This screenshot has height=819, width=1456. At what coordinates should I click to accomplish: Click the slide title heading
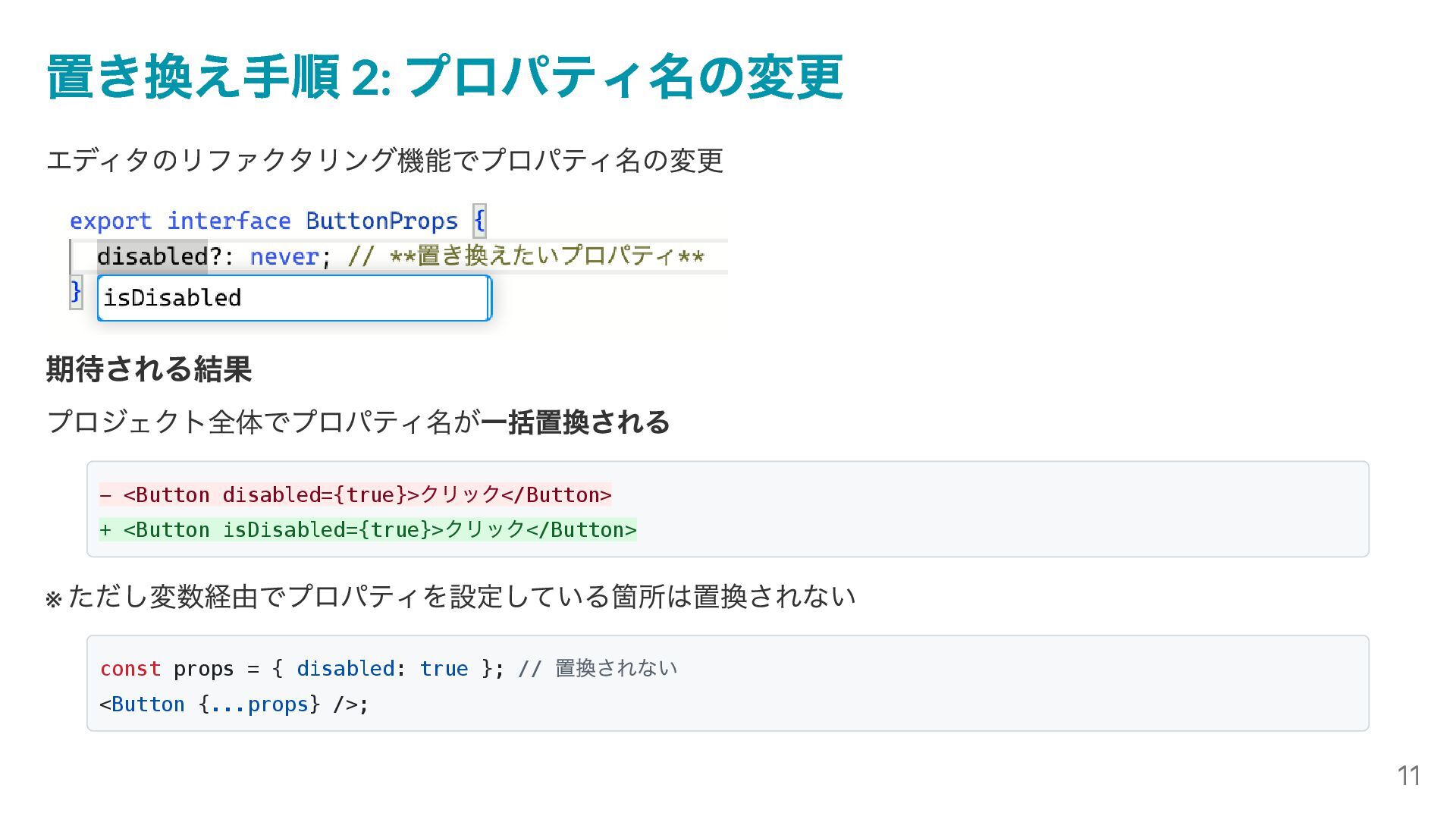point(444,77)
